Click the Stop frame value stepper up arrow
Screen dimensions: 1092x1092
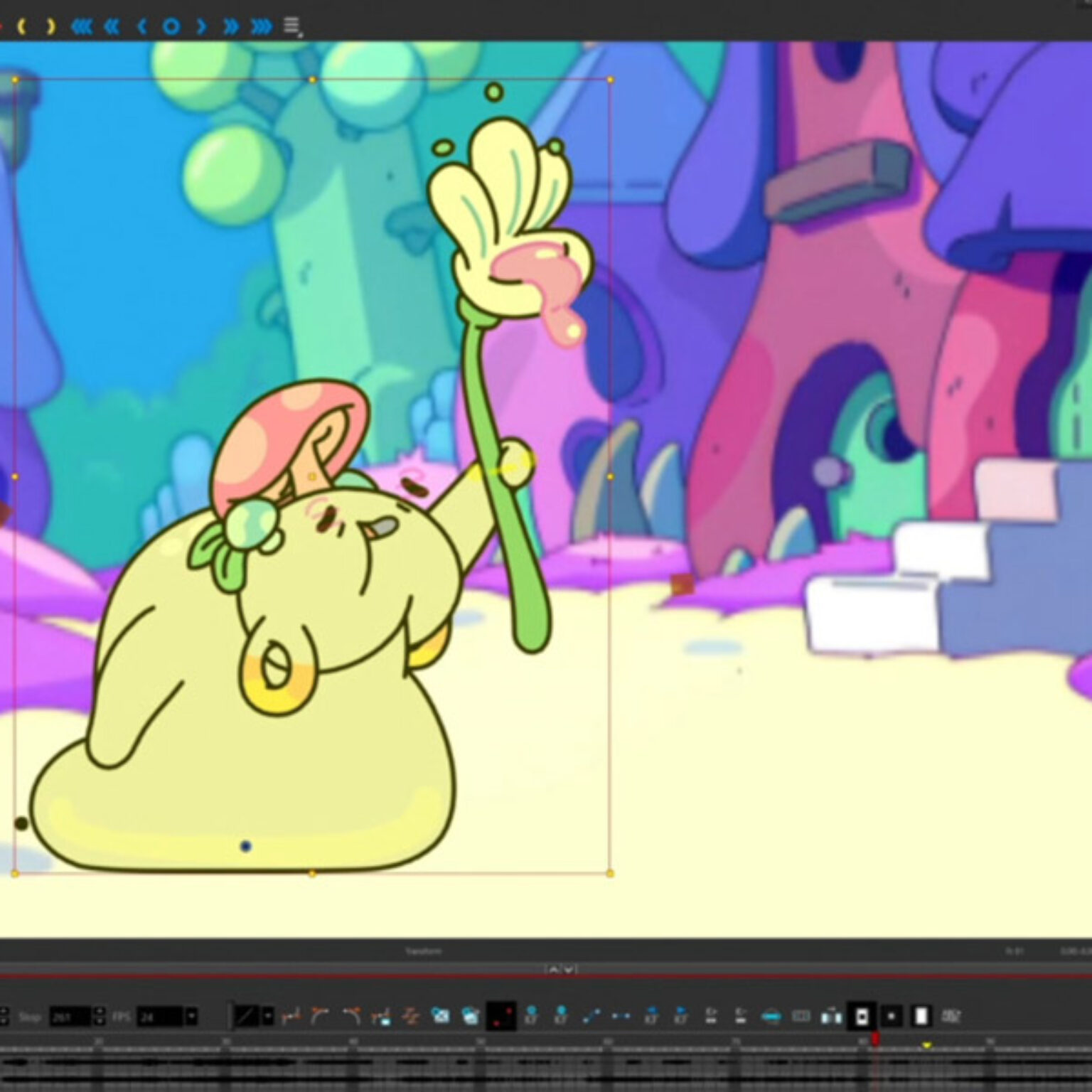point(100,1010)
